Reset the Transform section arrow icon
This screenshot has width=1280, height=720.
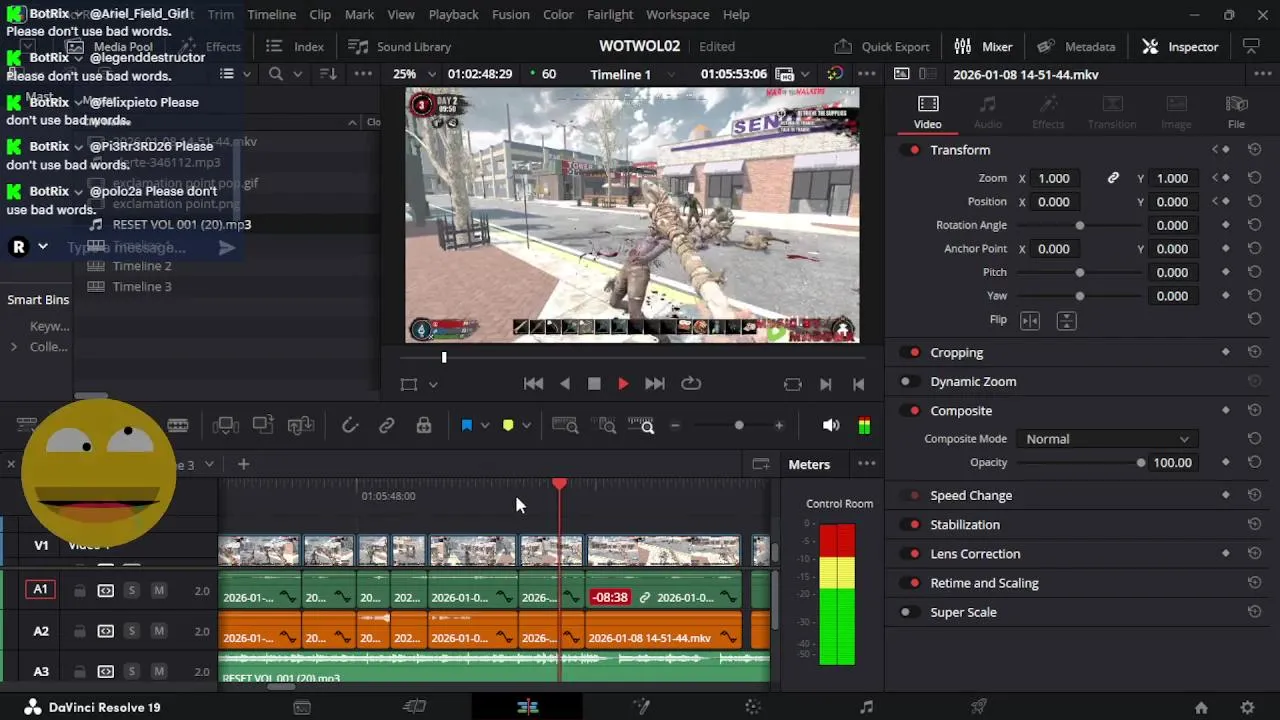[x=1254, y=150]
